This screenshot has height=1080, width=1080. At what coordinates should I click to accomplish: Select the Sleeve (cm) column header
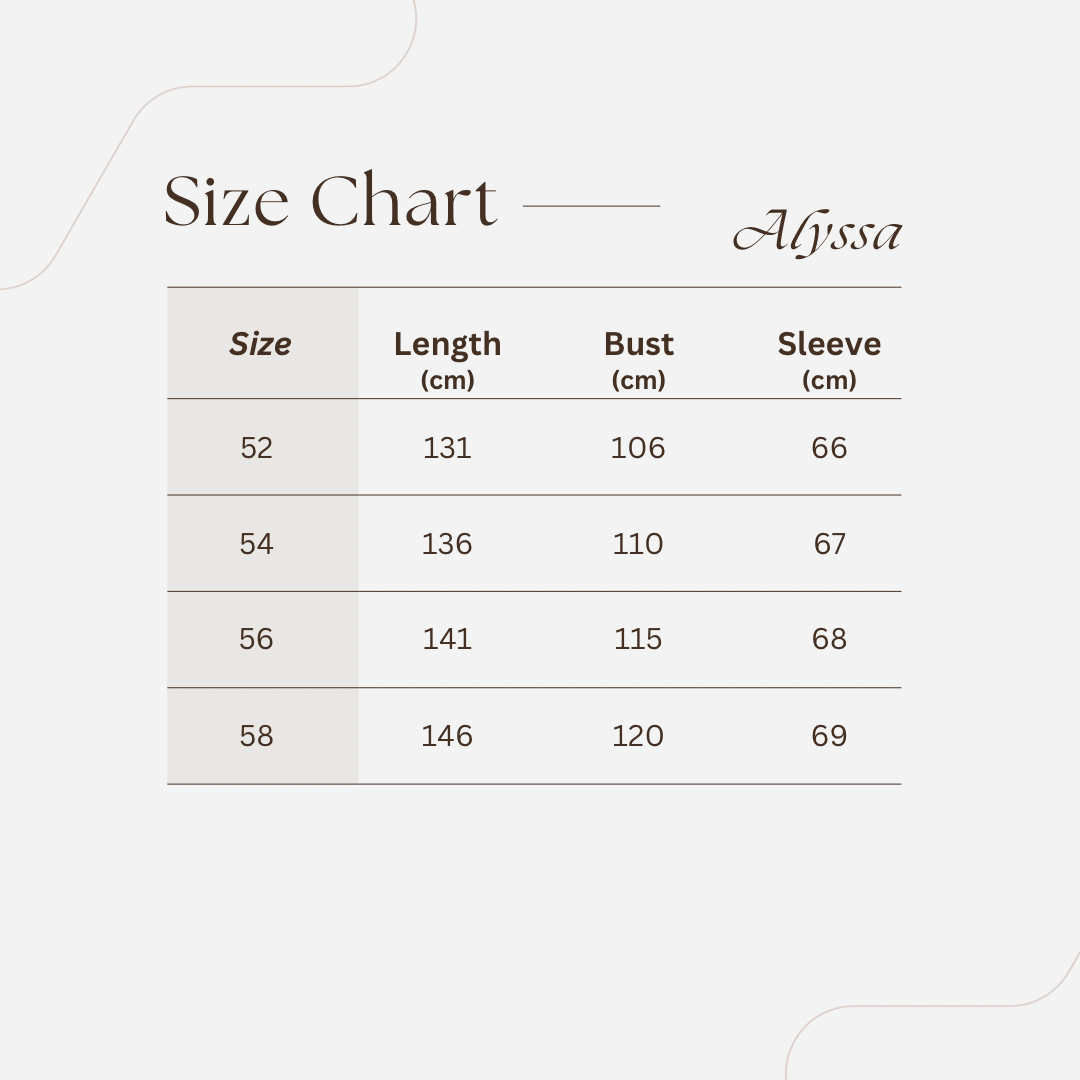(829, 360)
